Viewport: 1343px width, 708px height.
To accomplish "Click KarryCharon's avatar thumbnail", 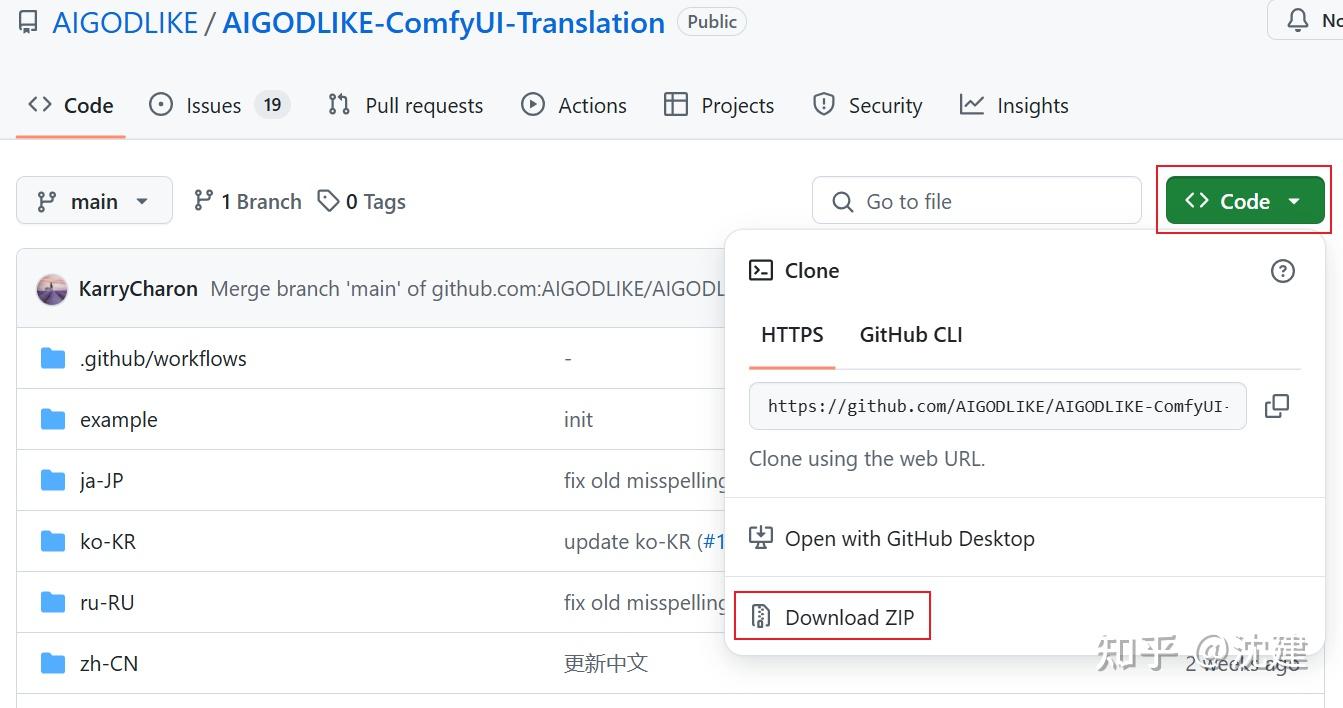I will pyautogui.click(x=52, y=290).
